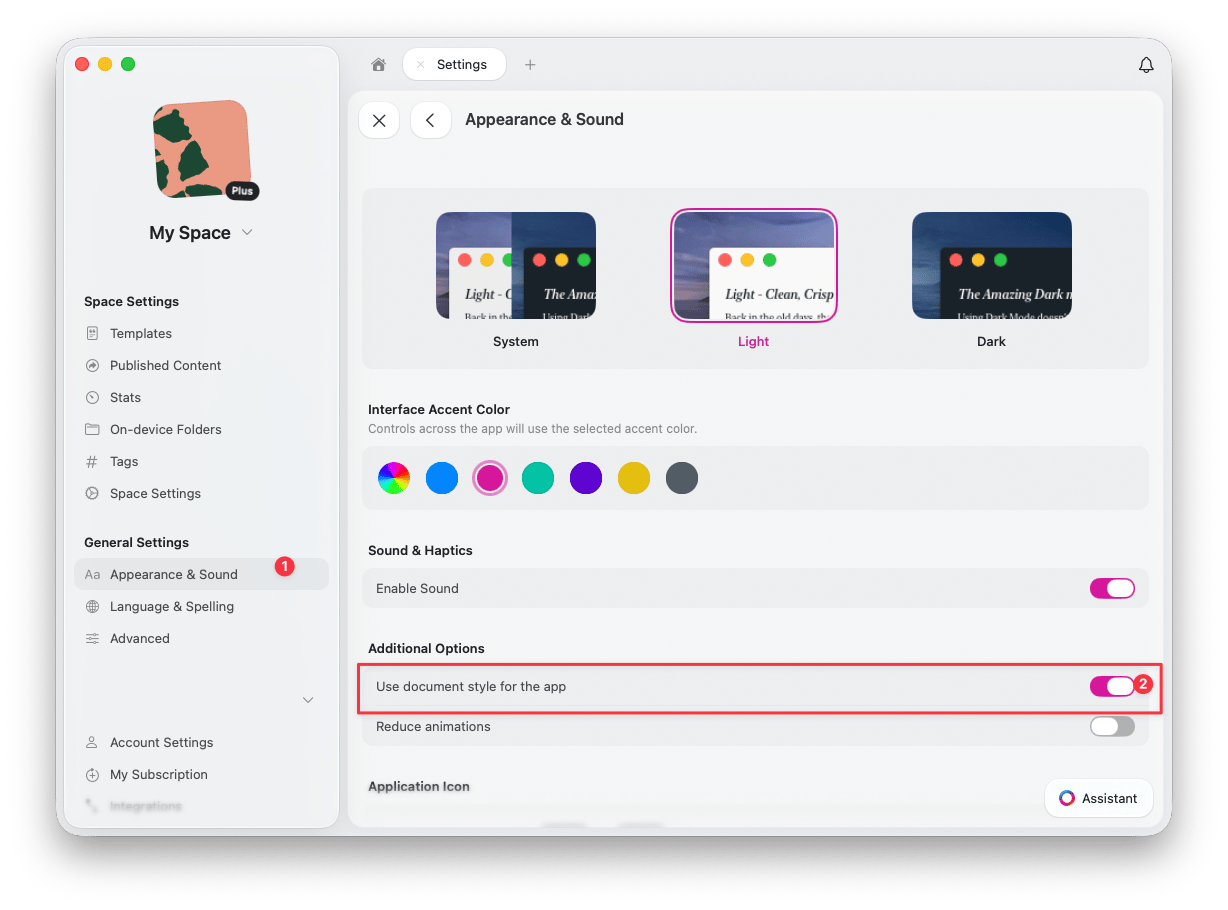Choose the teal green accent color
Screen dimensions: 1228x910
tap(538, 478)
